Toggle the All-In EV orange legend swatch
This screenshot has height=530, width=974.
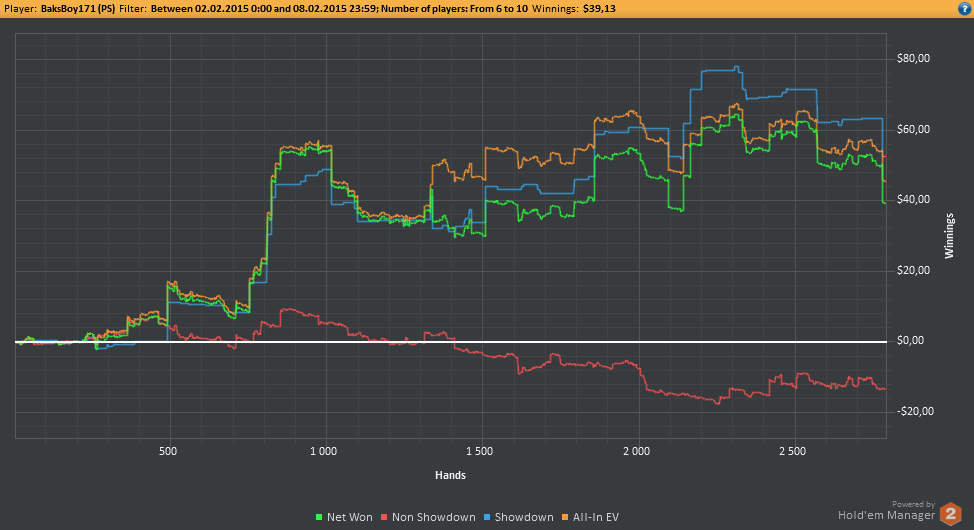[565, 517]
